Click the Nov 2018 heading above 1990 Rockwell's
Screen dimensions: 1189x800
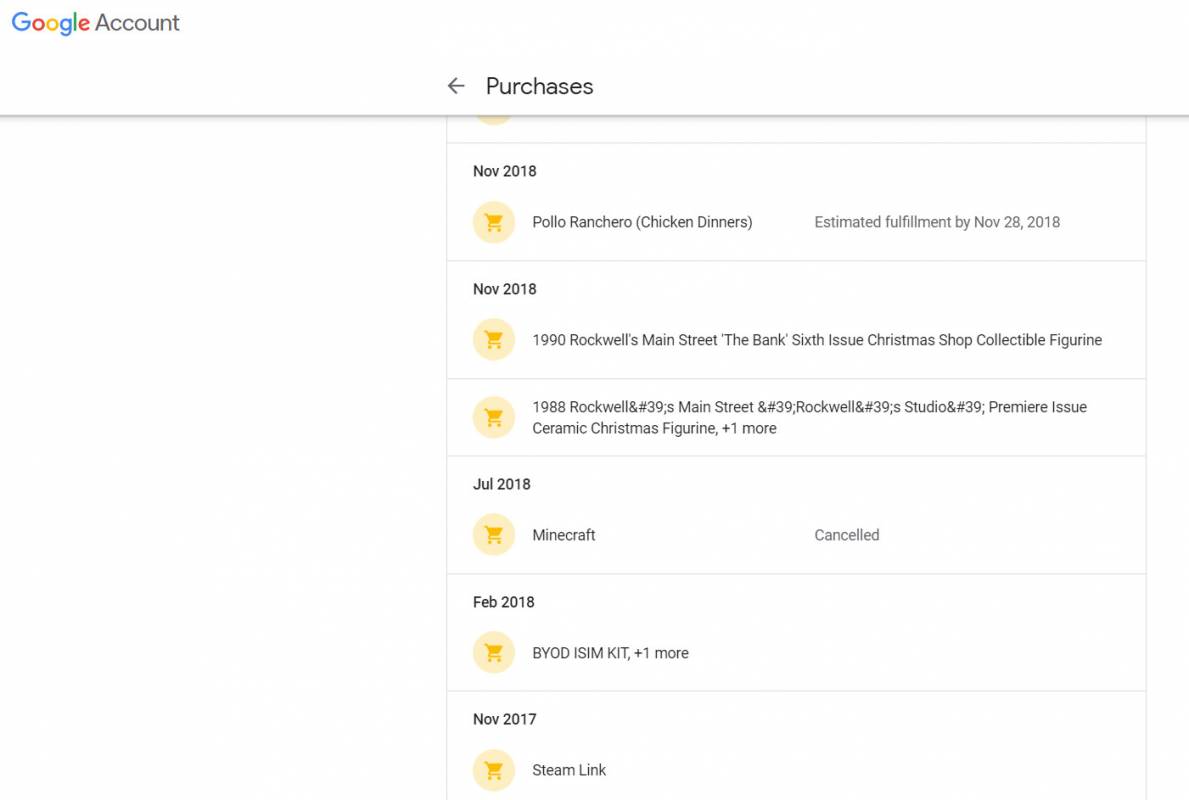504,289
